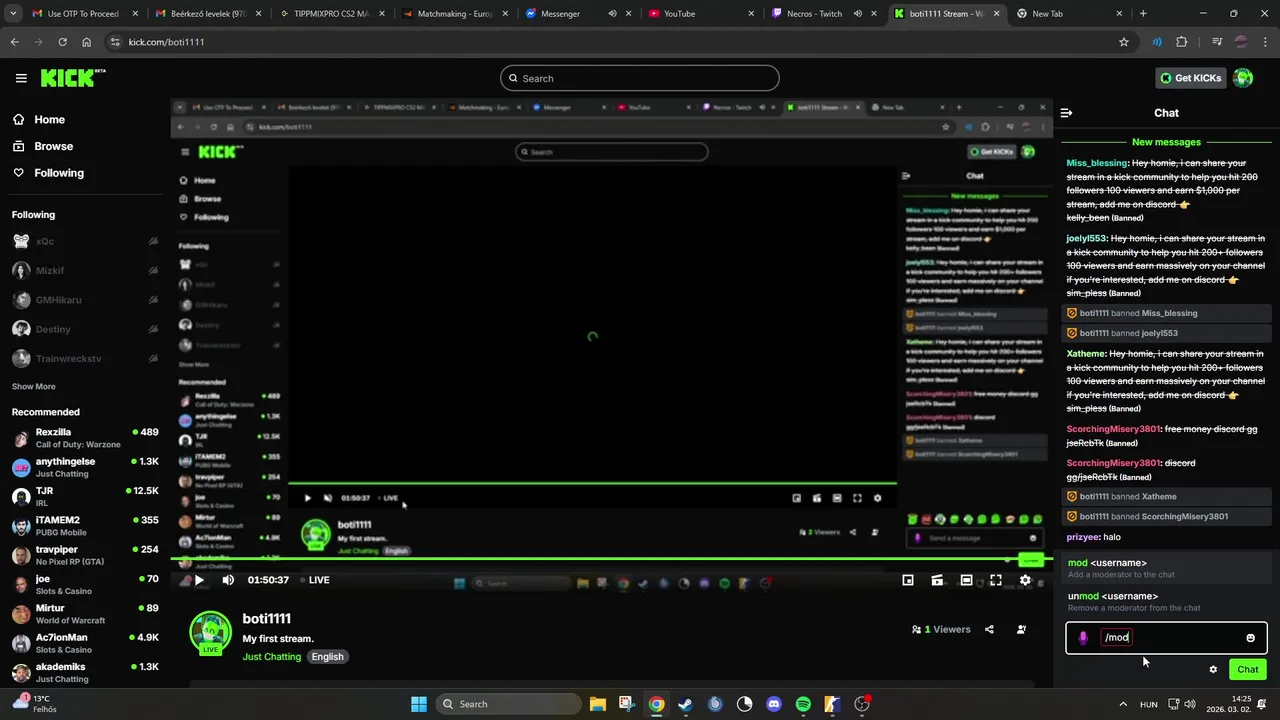The width and height of the screenshot is (1280, 720).
Task: Bookmark this page with star
Action: (1124, 42)
